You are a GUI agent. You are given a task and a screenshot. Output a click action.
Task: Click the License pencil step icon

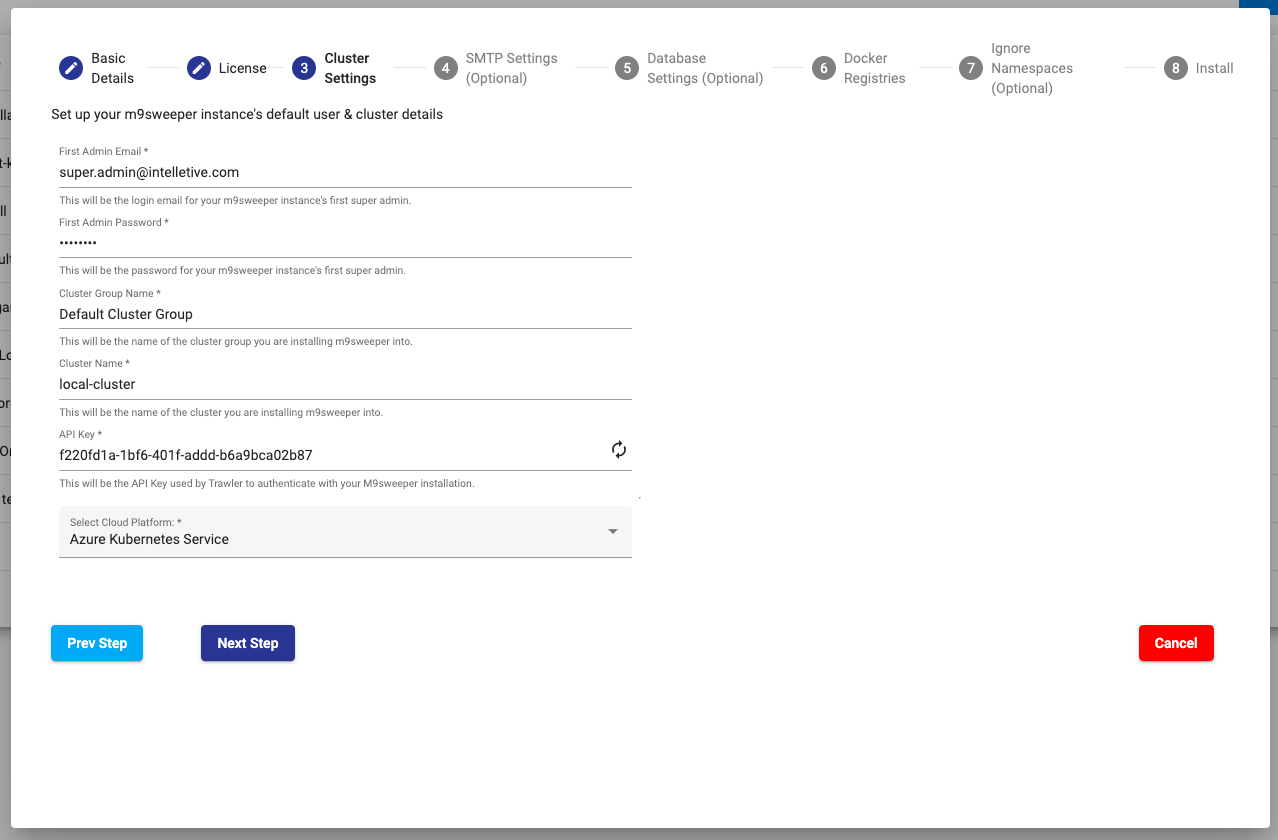coord(199,68)
